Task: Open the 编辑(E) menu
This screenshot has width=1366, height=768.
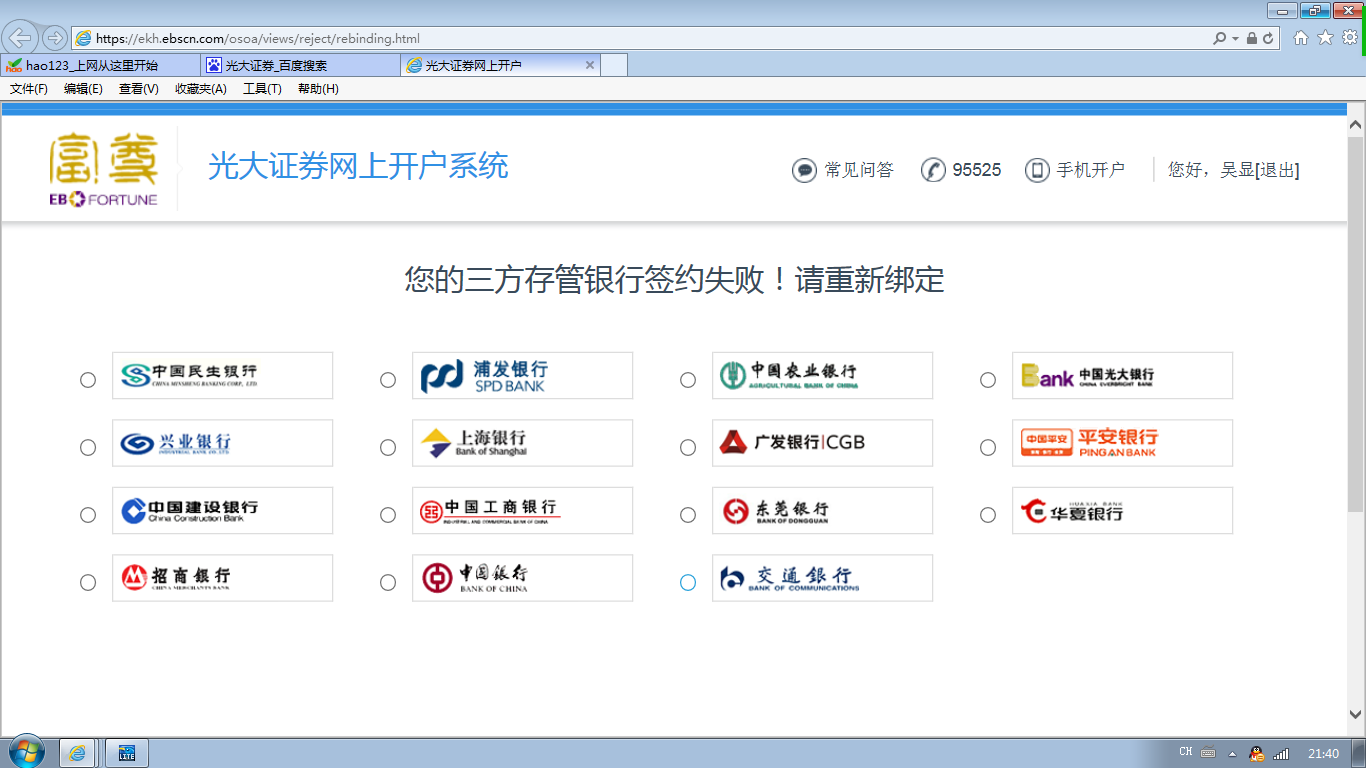Action: point(83,89)
